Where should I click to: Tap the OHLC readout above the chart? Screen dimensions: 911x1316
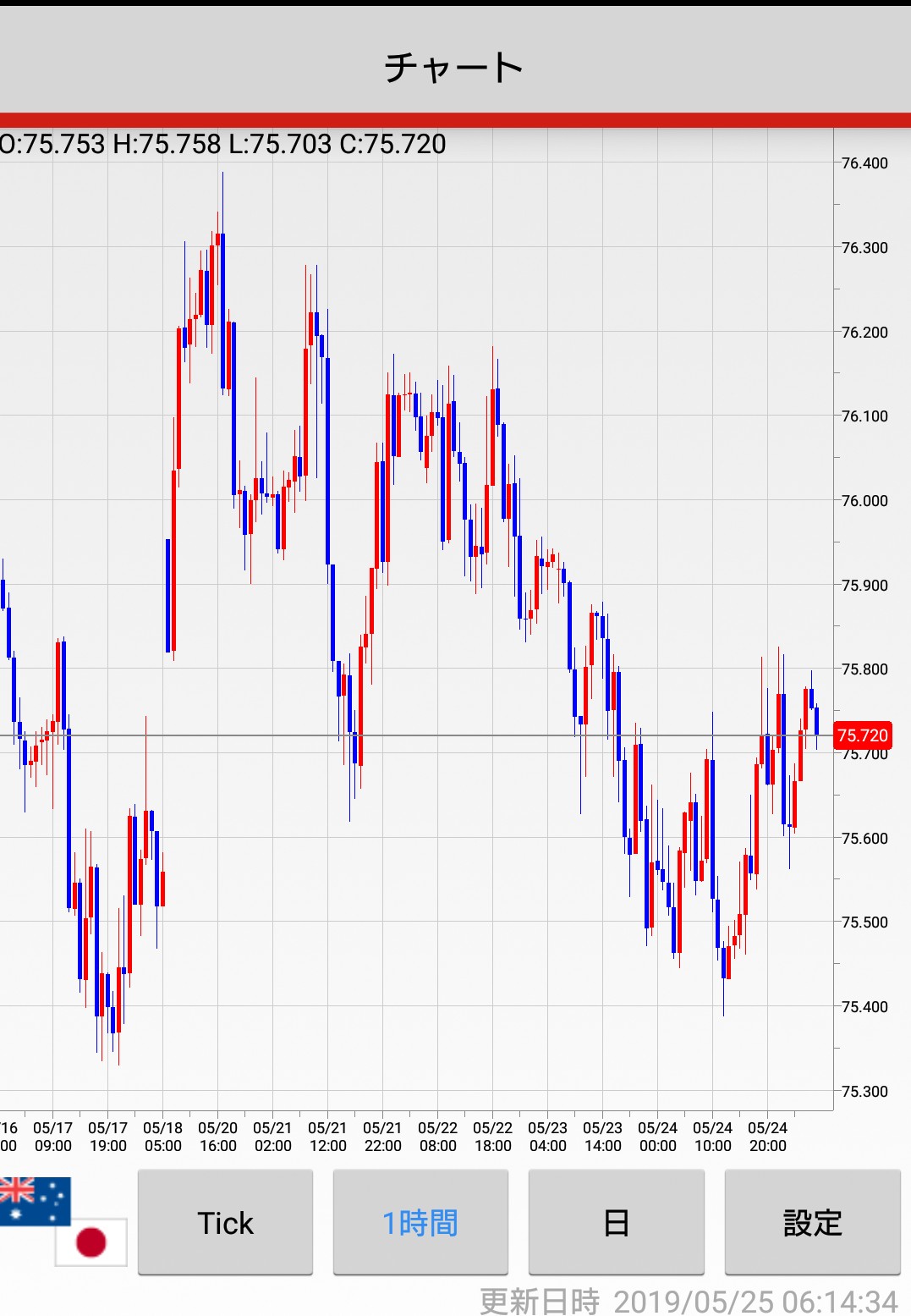223,145
